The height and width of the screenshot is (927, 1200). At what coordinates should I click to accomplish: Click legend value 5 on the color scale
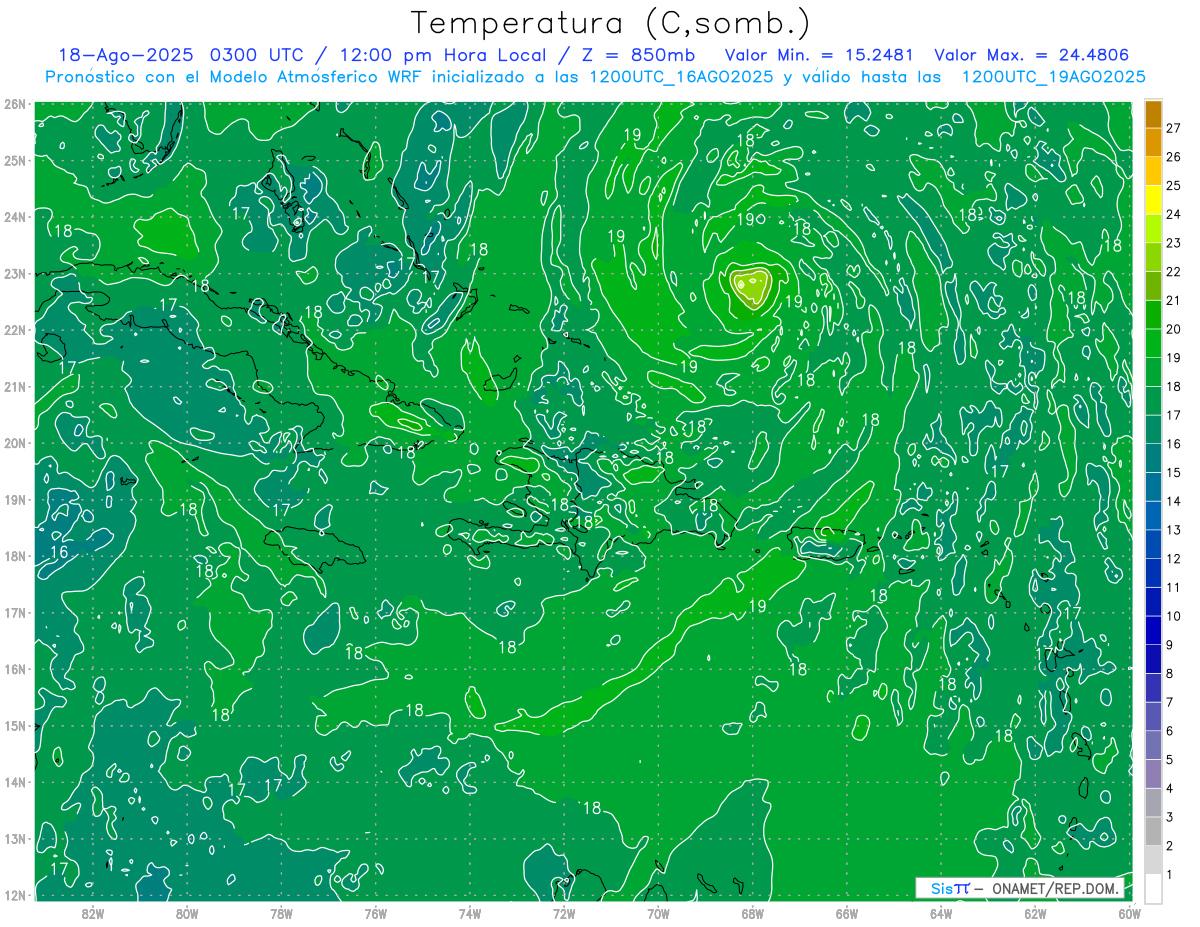pyautogui.click(x=1170, y=760)
